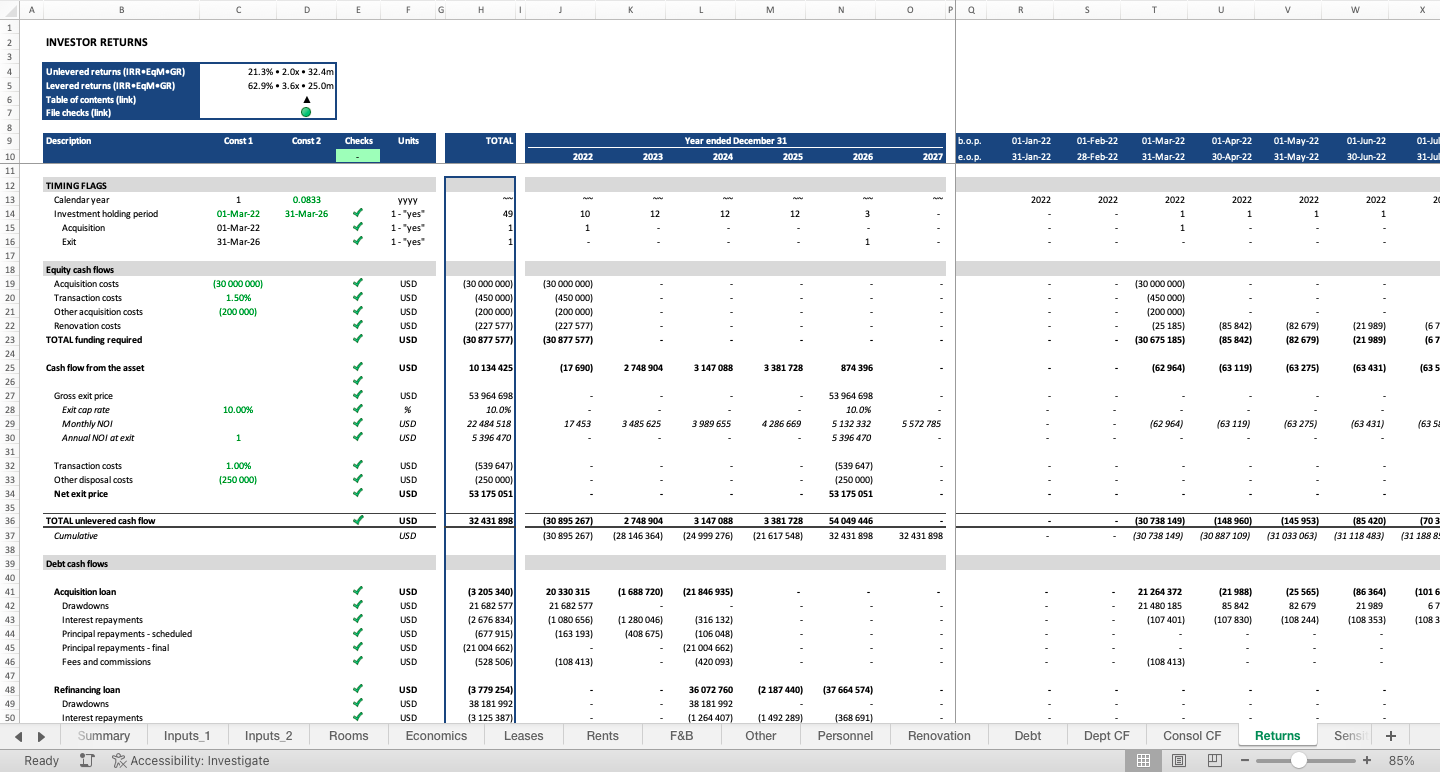
Task: Go to previous sheet tabs arrow
Action: pos(19,736)
